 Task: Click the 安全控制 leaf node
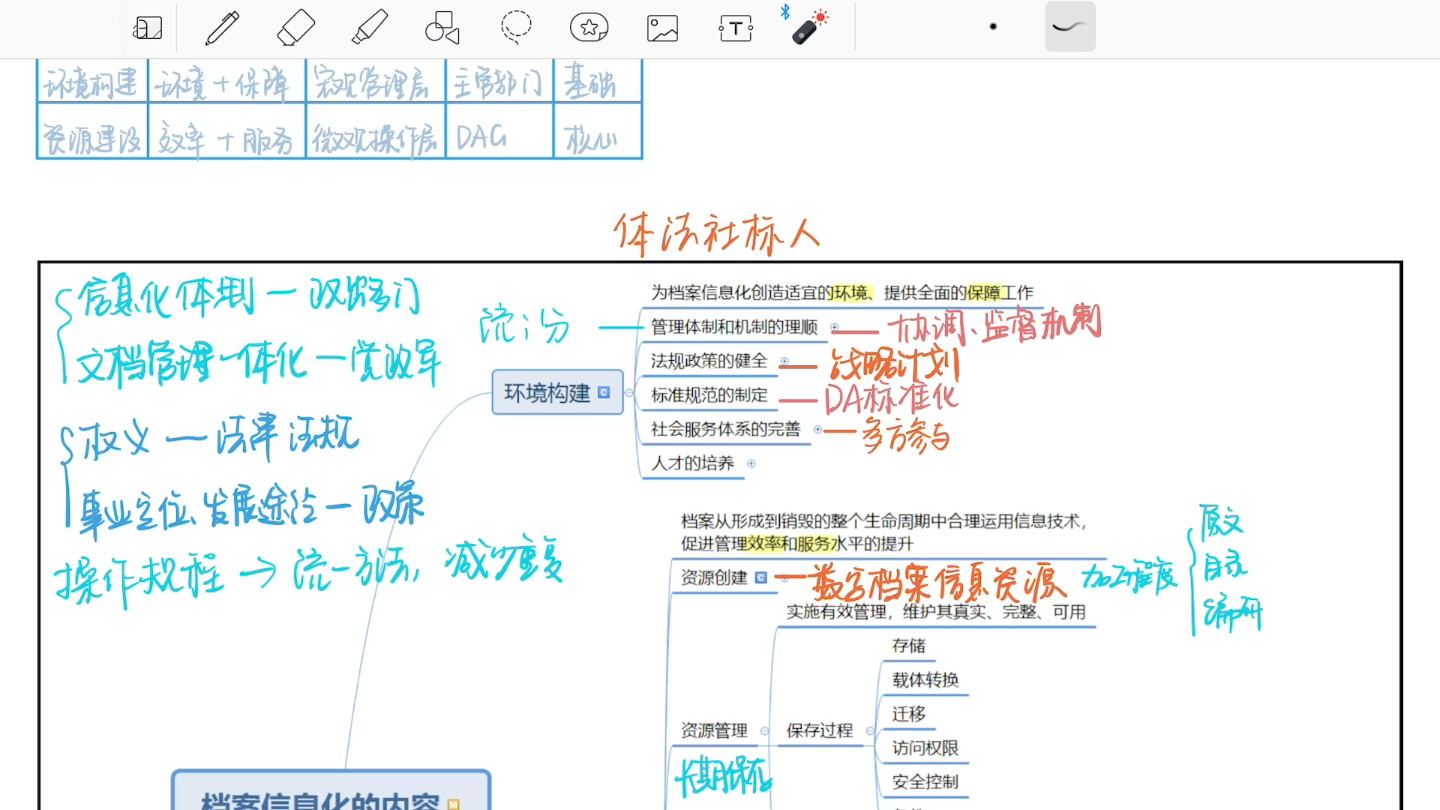(x=926, y=782)
